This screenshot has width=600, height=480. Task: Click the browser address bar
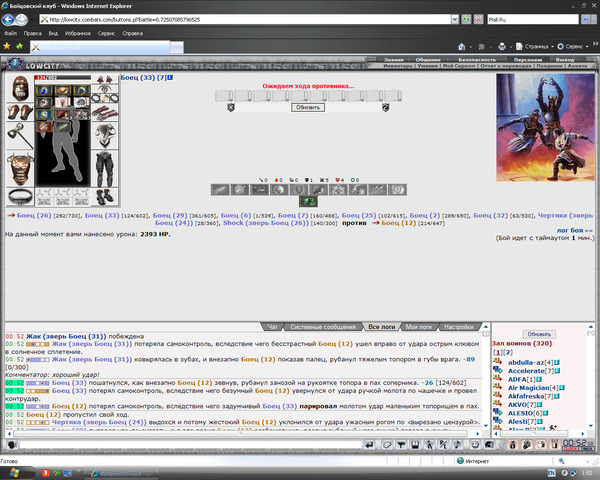pos(245,19)
